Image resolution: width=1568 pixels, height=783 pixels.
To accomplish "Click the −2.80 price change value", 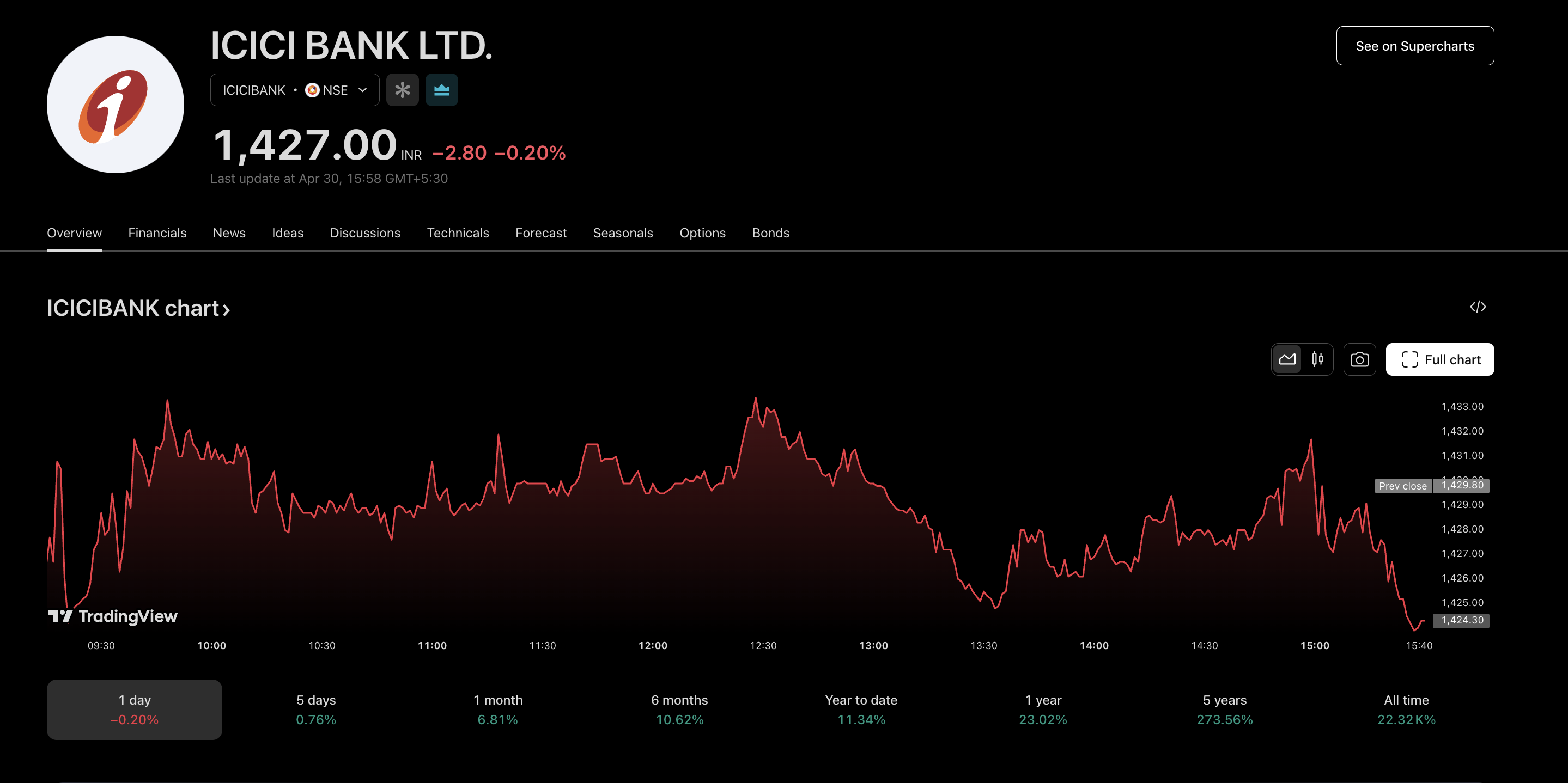I will pyautogui.click(x=460, y=152).
